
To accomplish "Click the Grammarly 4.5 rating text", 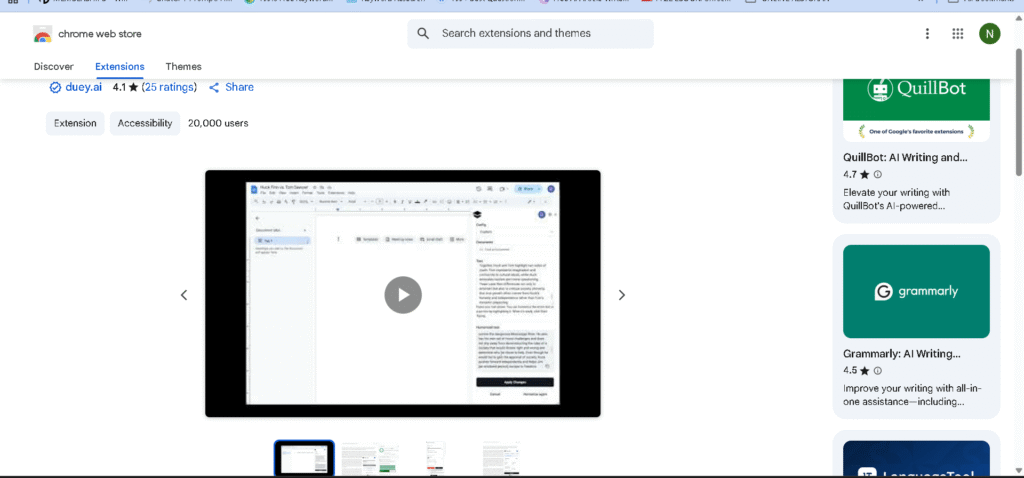I will click(856, 370).
